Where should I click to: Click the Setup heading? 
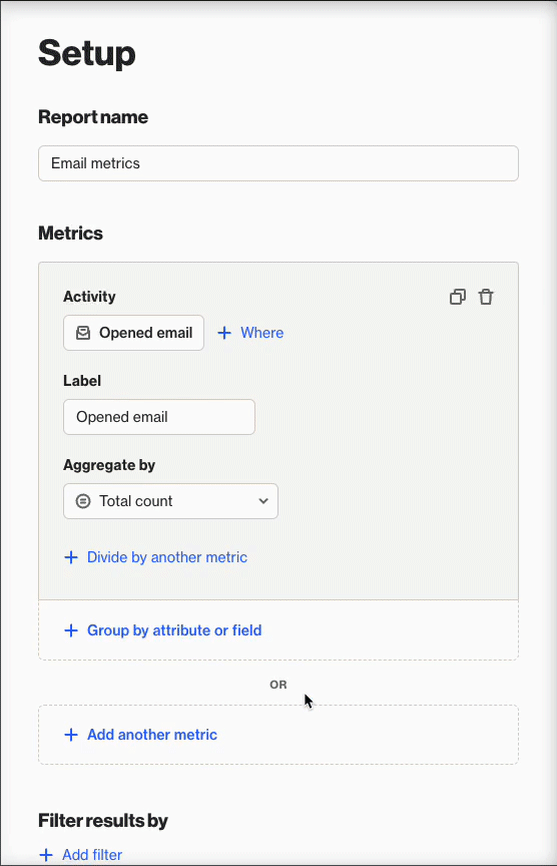click(x=87, y=53)
